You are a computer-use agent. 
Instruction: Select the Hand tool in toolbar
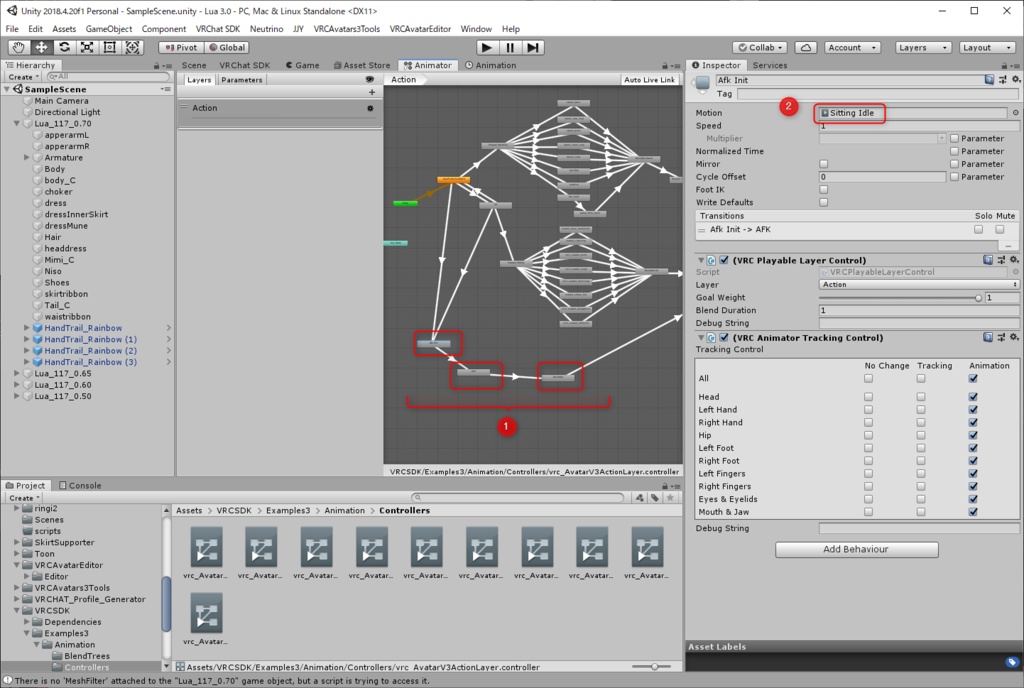(18, 47)
